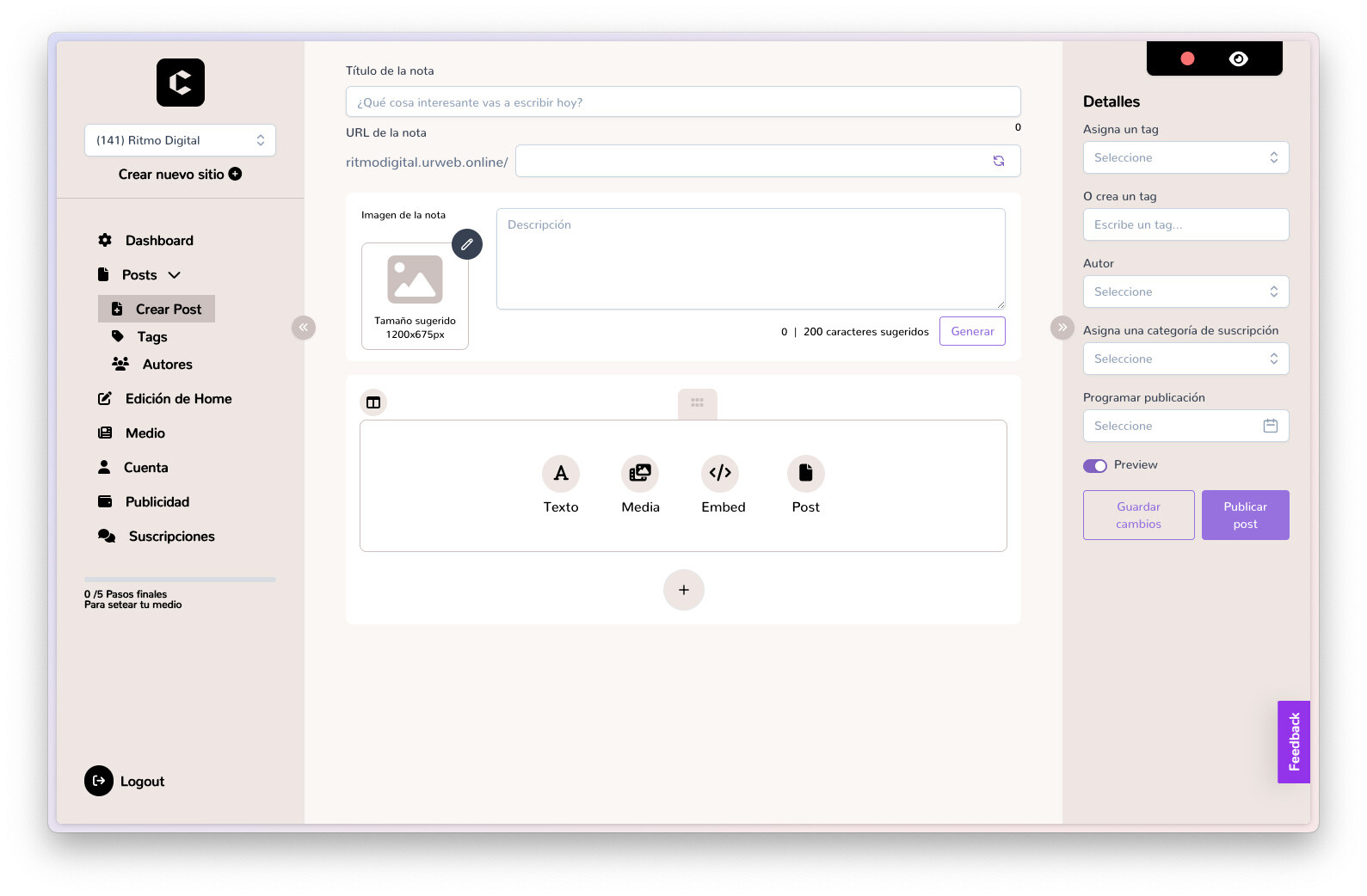Open Edición de Home section
This screenshot has height=896, width=1367.
tap(178, 398)
